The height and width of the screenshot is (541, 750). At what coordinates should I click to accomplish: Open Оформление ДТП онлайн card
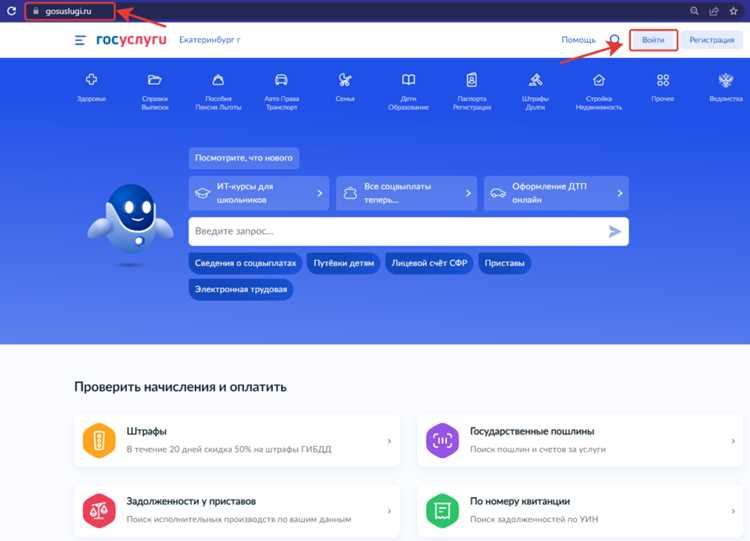556,193
